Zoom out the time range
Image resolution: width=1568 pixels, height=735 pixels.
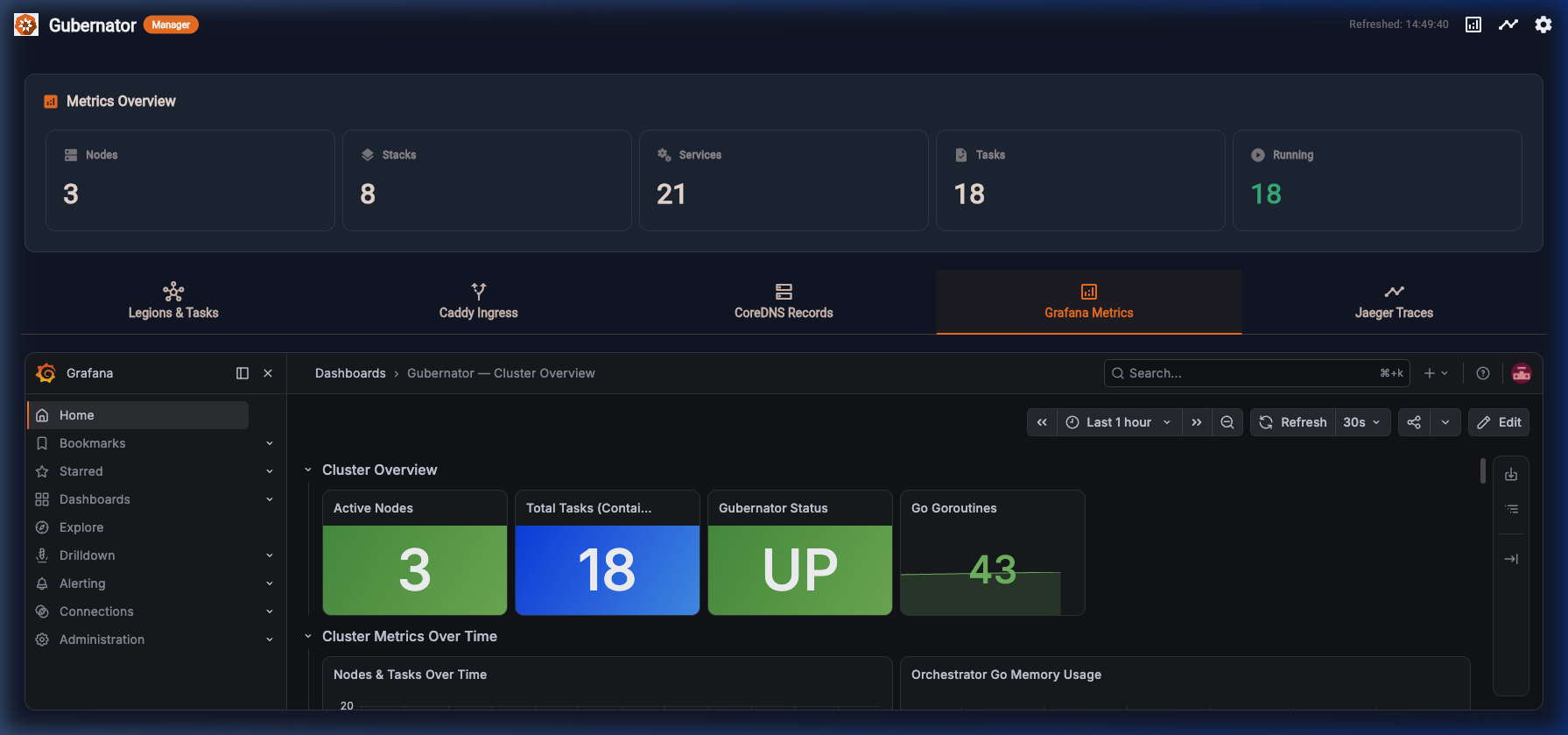(1227, 422)
